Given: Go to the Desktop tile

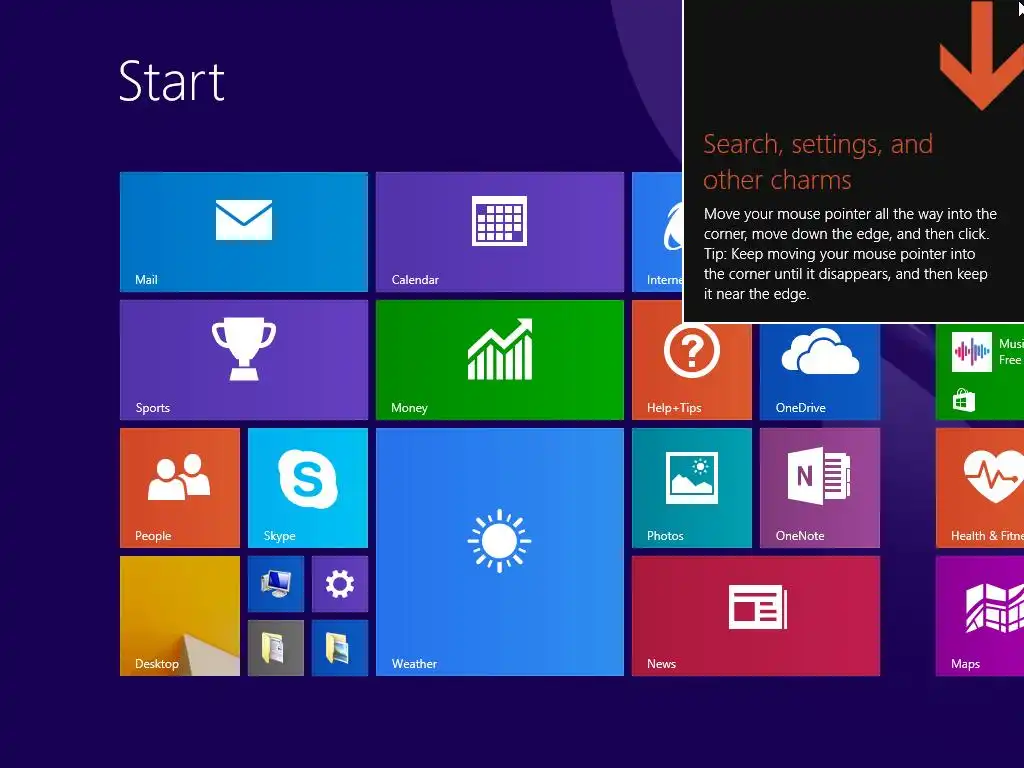Looking at the screenshot, I should [x=180, y=616].
